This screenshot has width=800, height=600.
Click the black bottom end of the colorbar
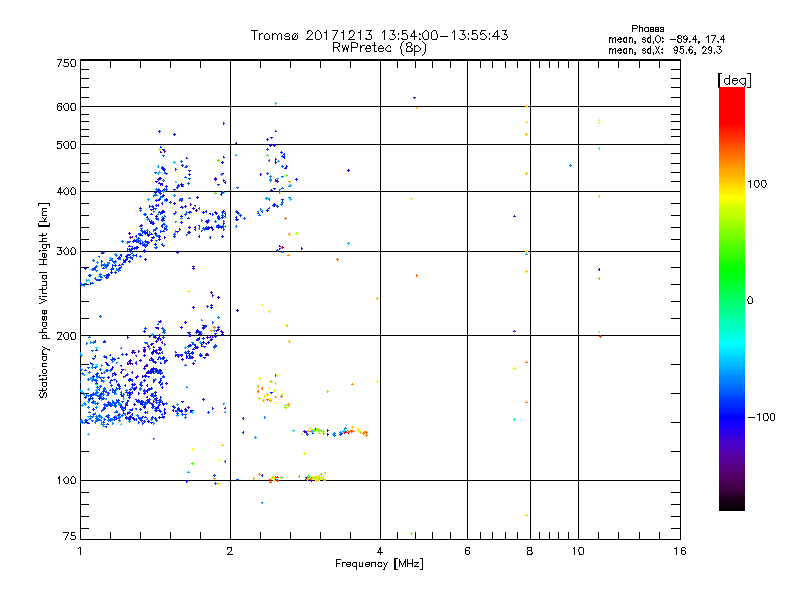tap(732, 504)
